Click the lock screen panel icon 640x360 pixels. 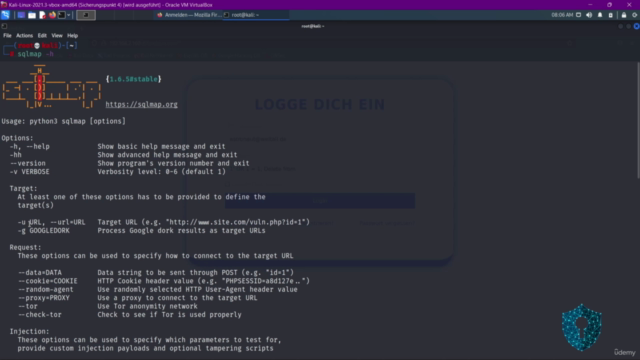tap(624, 15)
